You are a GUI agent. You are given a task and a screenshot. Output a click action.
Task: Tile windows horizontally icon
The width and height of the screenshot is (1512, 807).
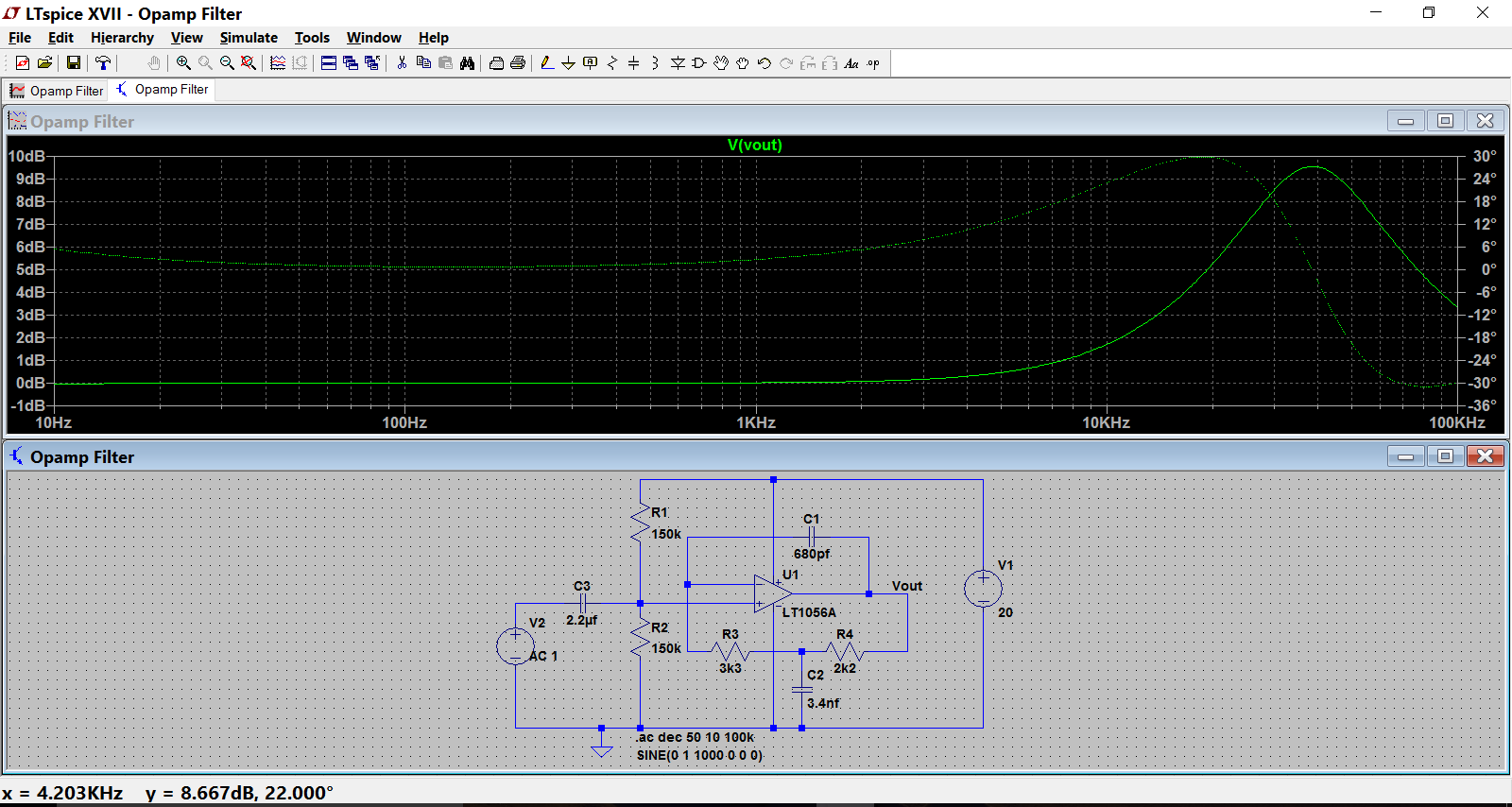(329, 63)
